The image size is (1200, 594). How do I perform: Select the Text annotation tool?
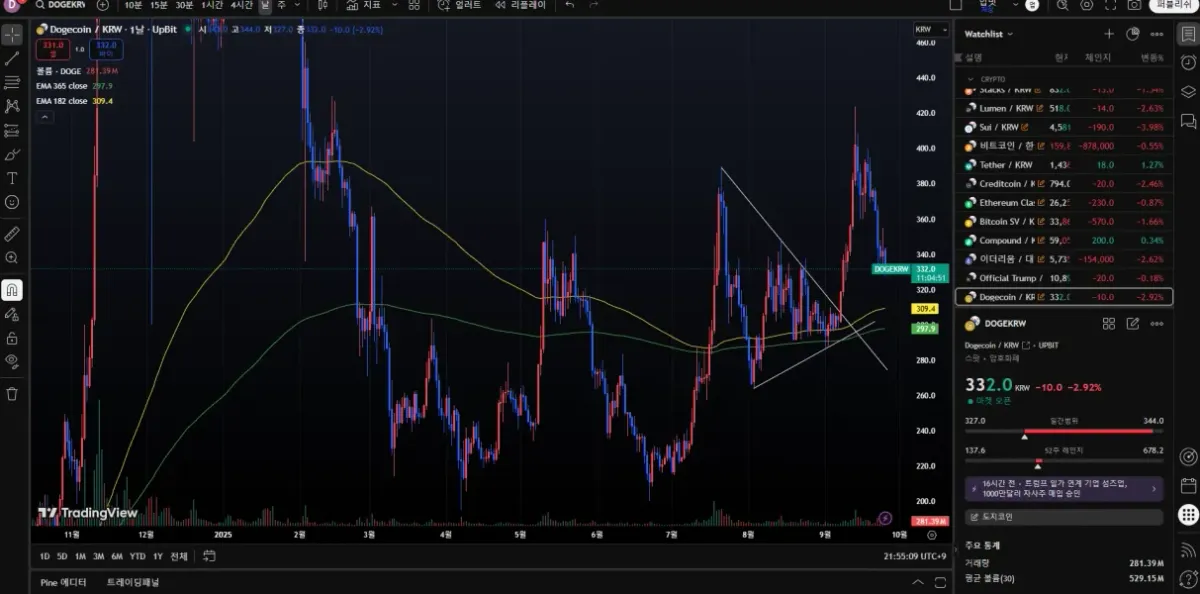[12, 178]
